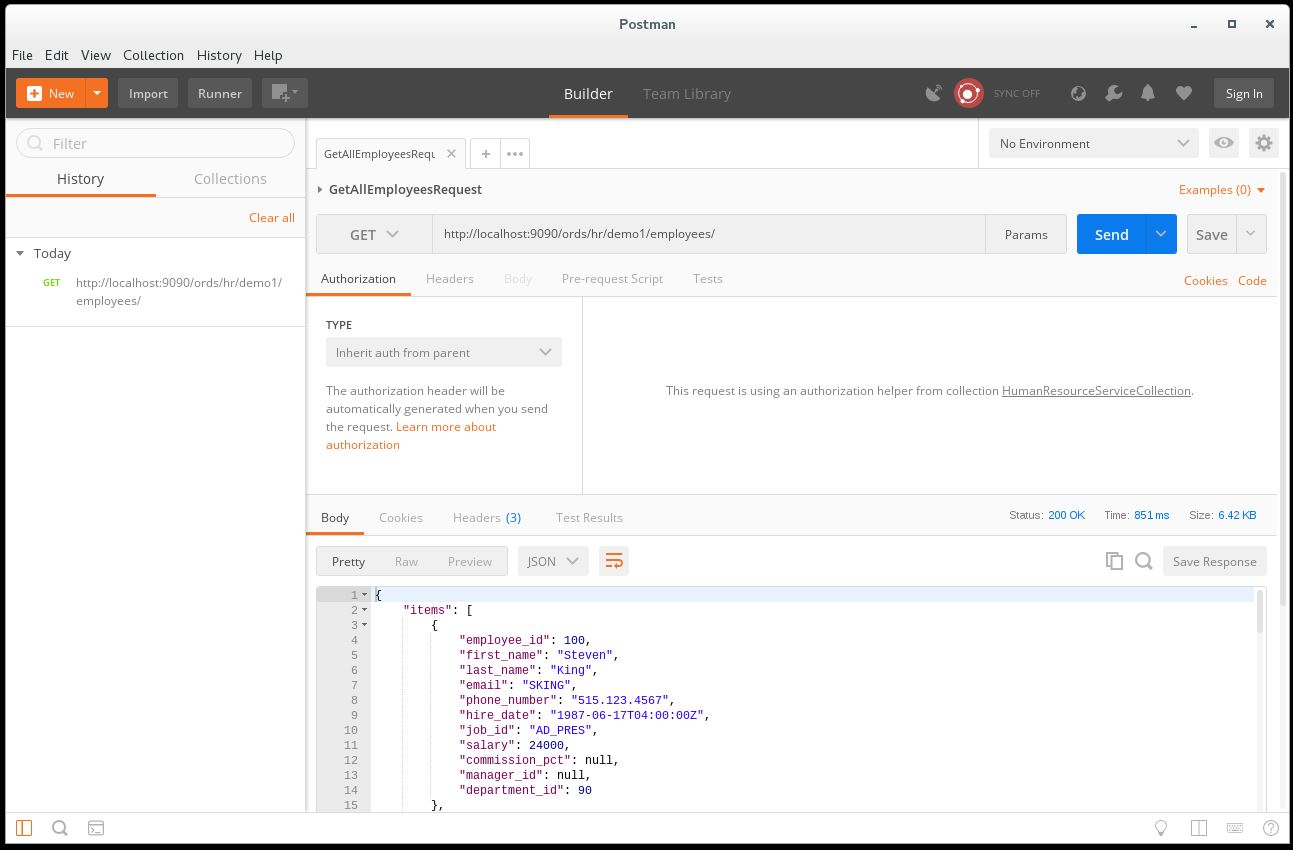Toggle environment quick look eye icon
Screen dimensions: 1293x850
click(1223, 143)
